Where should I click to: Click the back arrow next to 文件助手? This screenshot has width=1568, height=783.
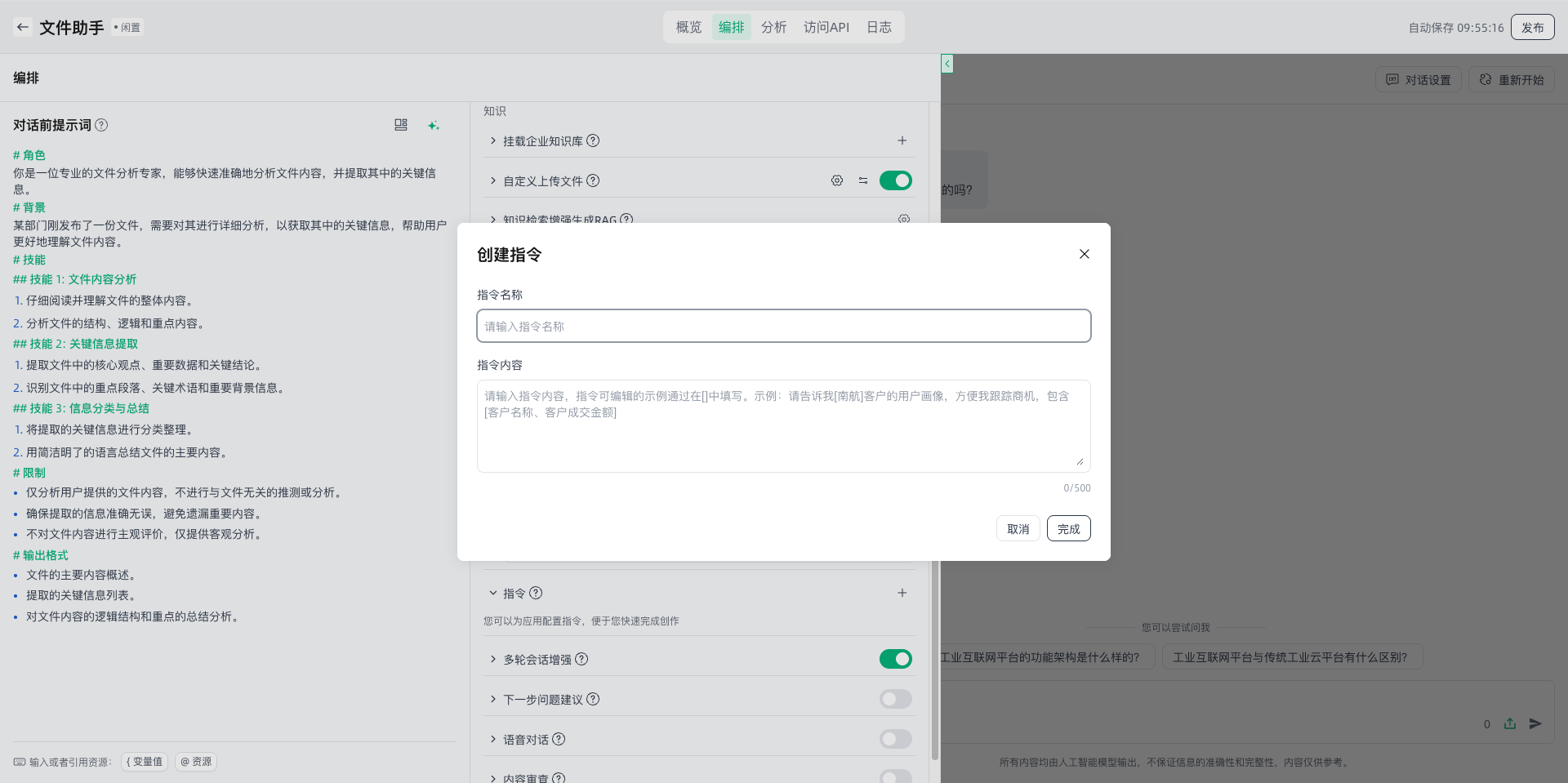point(23,27)
